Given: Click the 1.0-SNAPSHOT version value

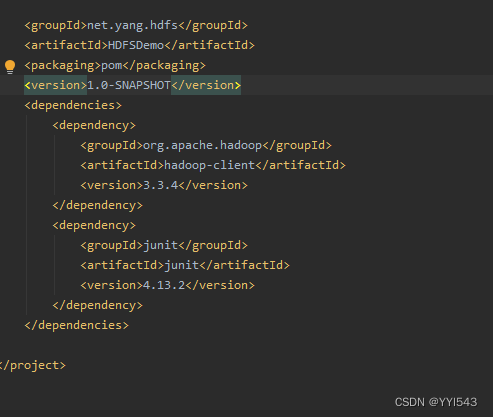Looking at the screenshot, I should [x=129, y=85].
